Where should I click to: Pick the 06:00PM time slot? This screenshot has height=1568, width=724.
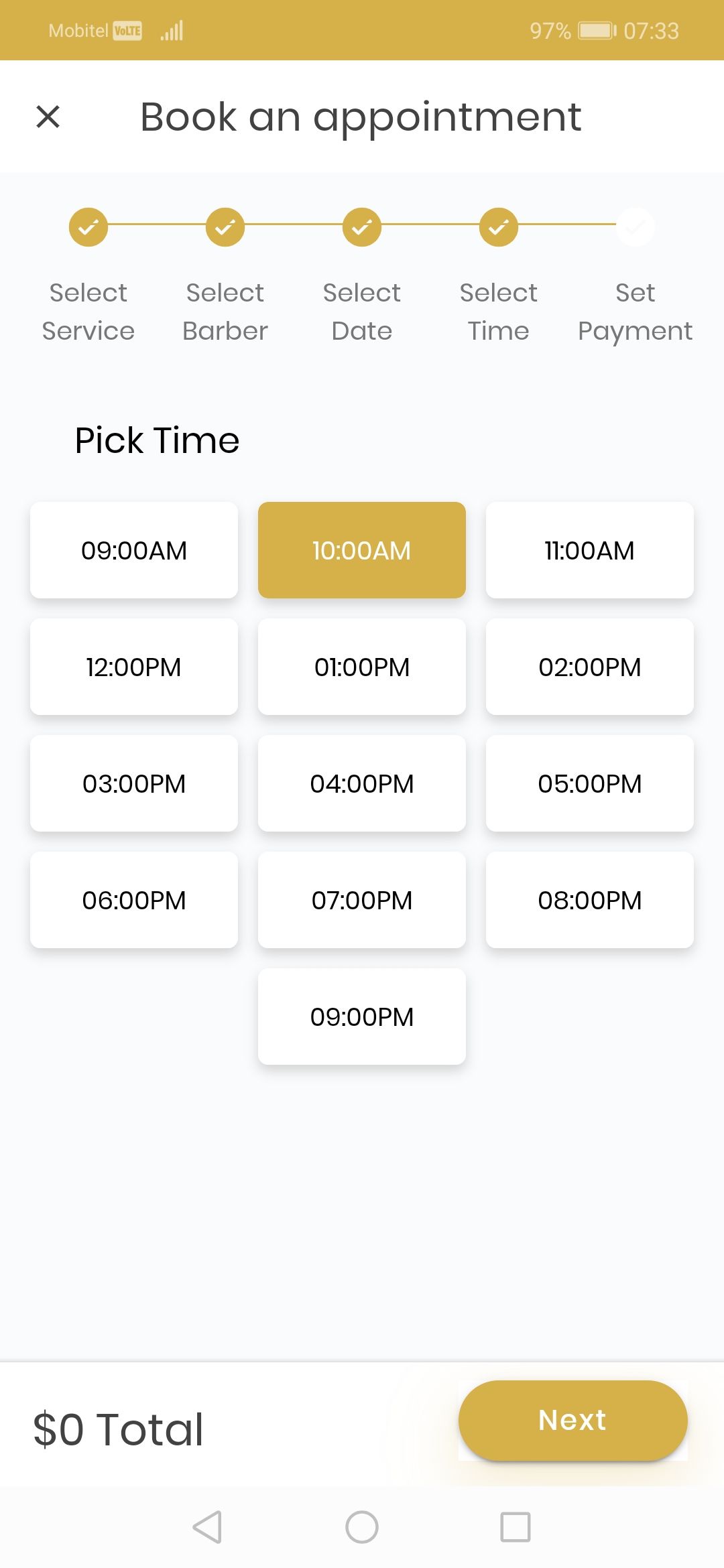coord(134,900)
